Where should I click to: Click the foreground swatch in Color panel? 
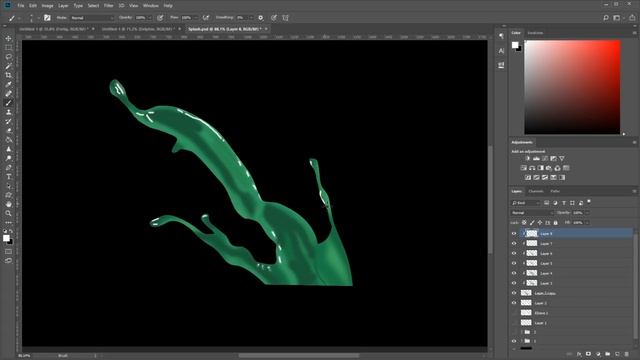pos(515,44)
